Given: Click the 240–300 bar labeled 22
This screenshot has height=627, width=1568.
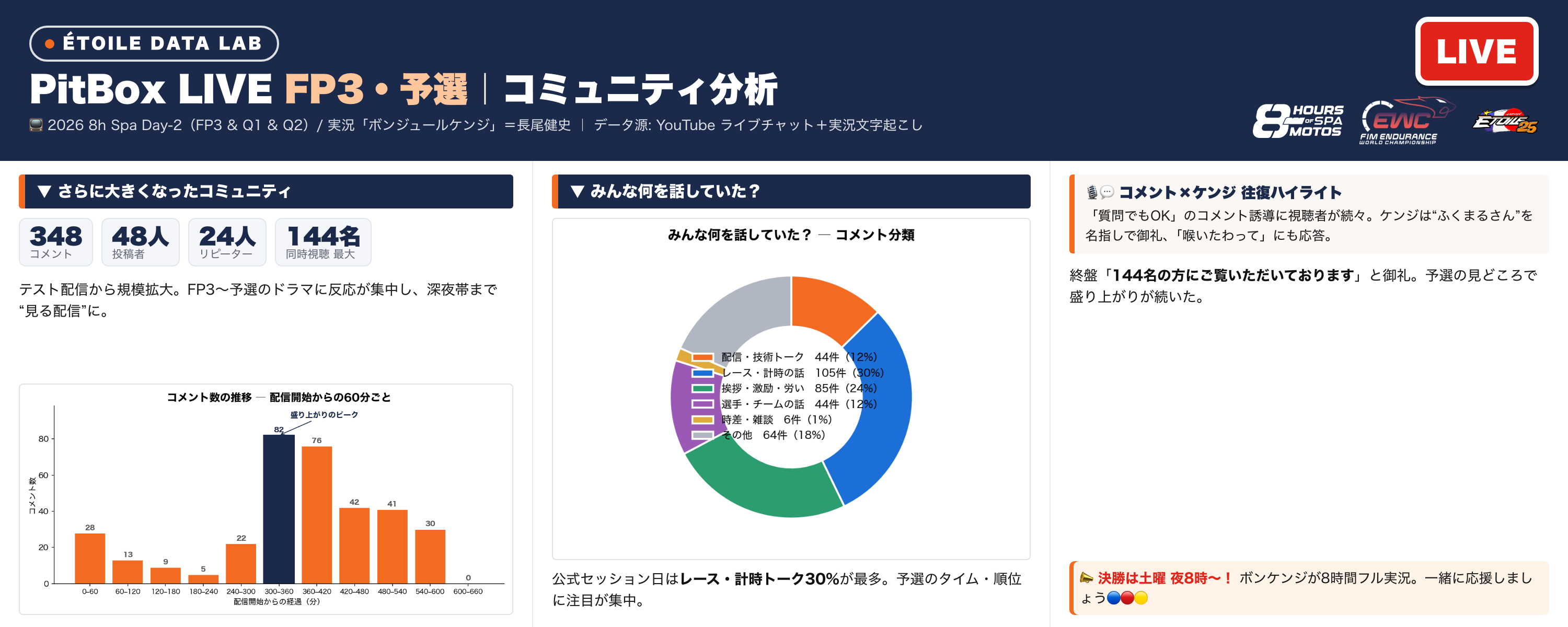Looking at the screenshot, I should pyautogui.click(x=241, y=564).
